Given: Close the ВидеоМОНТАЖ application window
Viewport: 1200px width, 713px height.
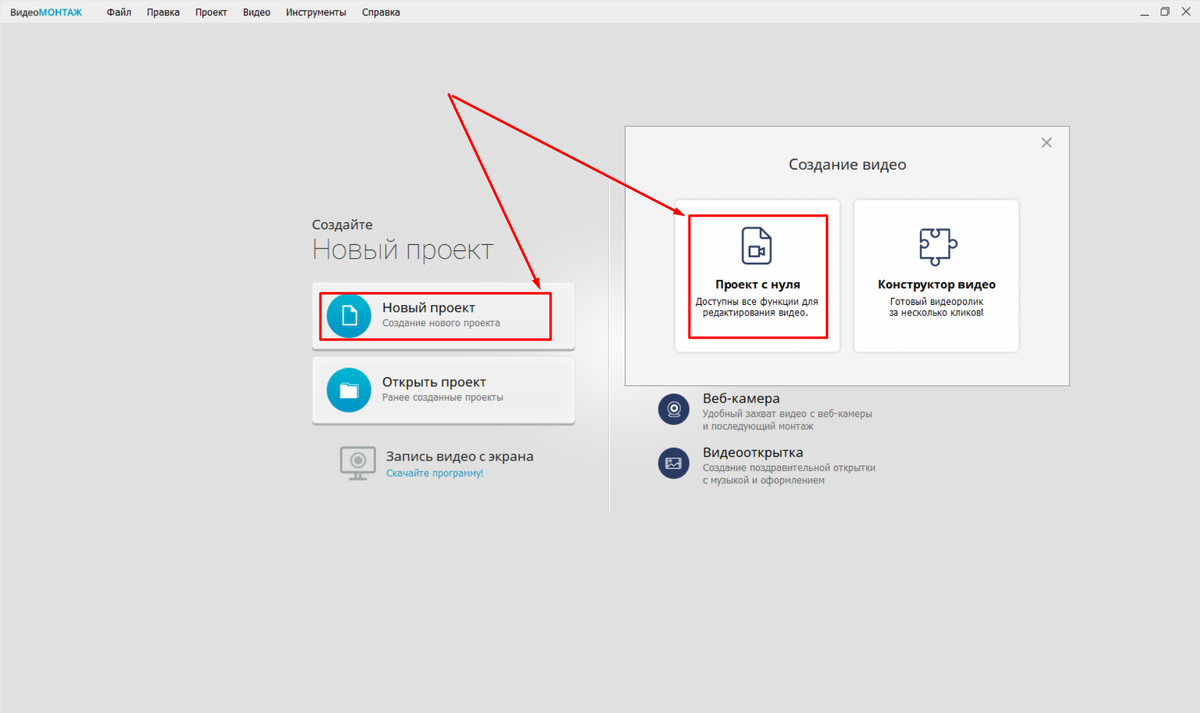Looking at the screenshot, I should (x=1185, y=12).
